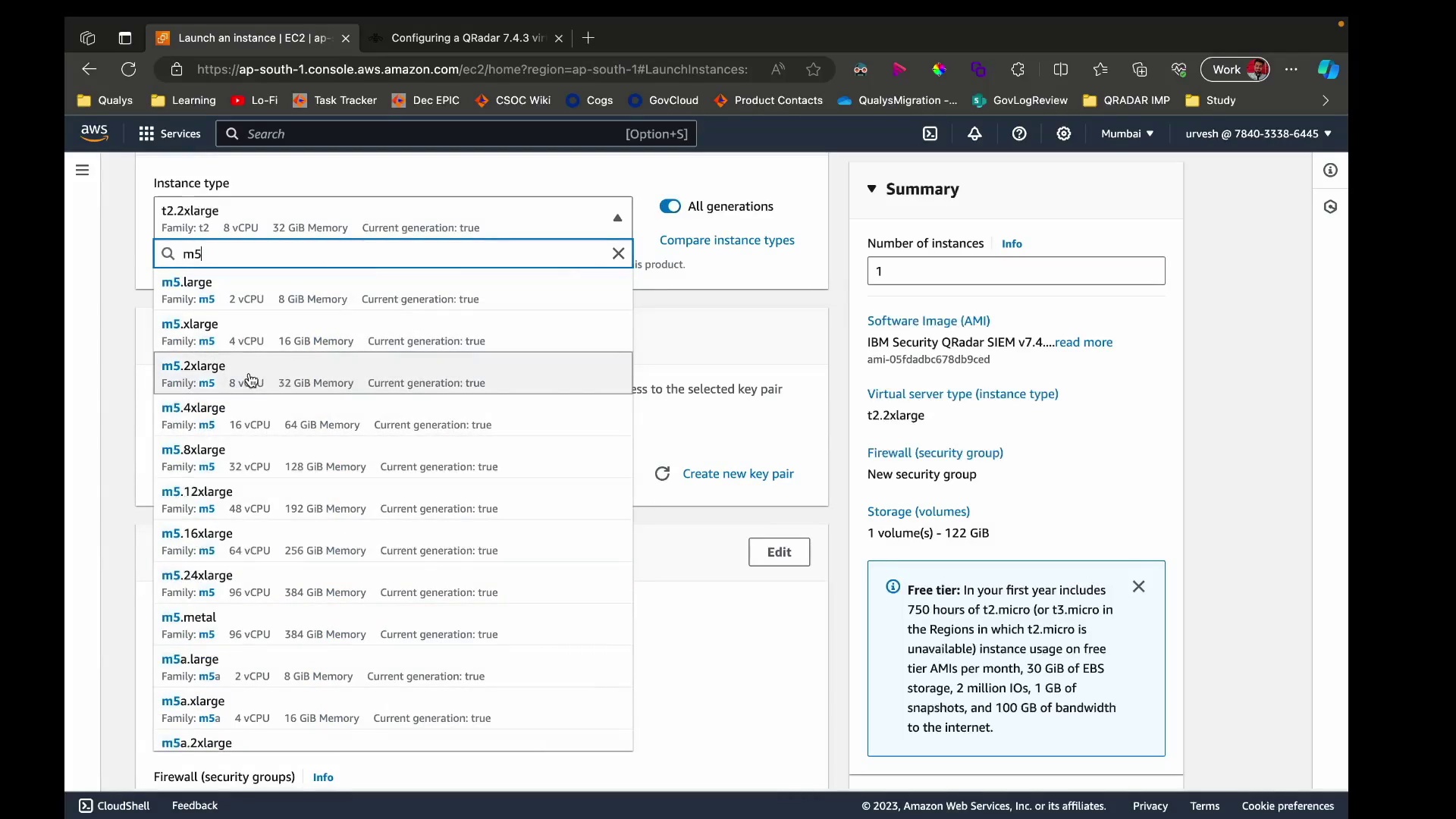Select m5.metal instance type
The image size is (1456, 819).
coord(393,625)
